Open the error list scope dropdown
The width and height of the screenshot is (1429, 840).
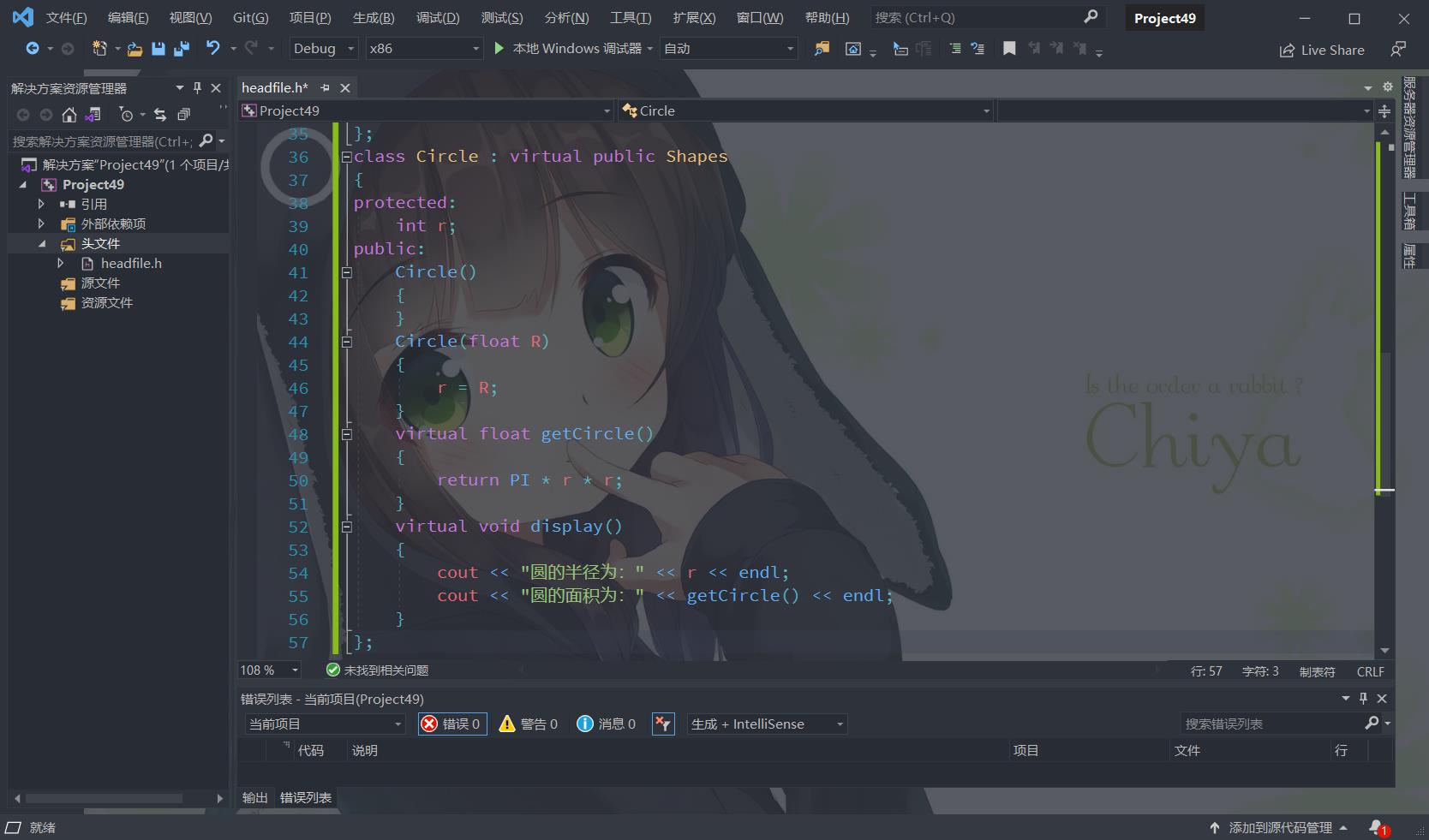(325, 724)
